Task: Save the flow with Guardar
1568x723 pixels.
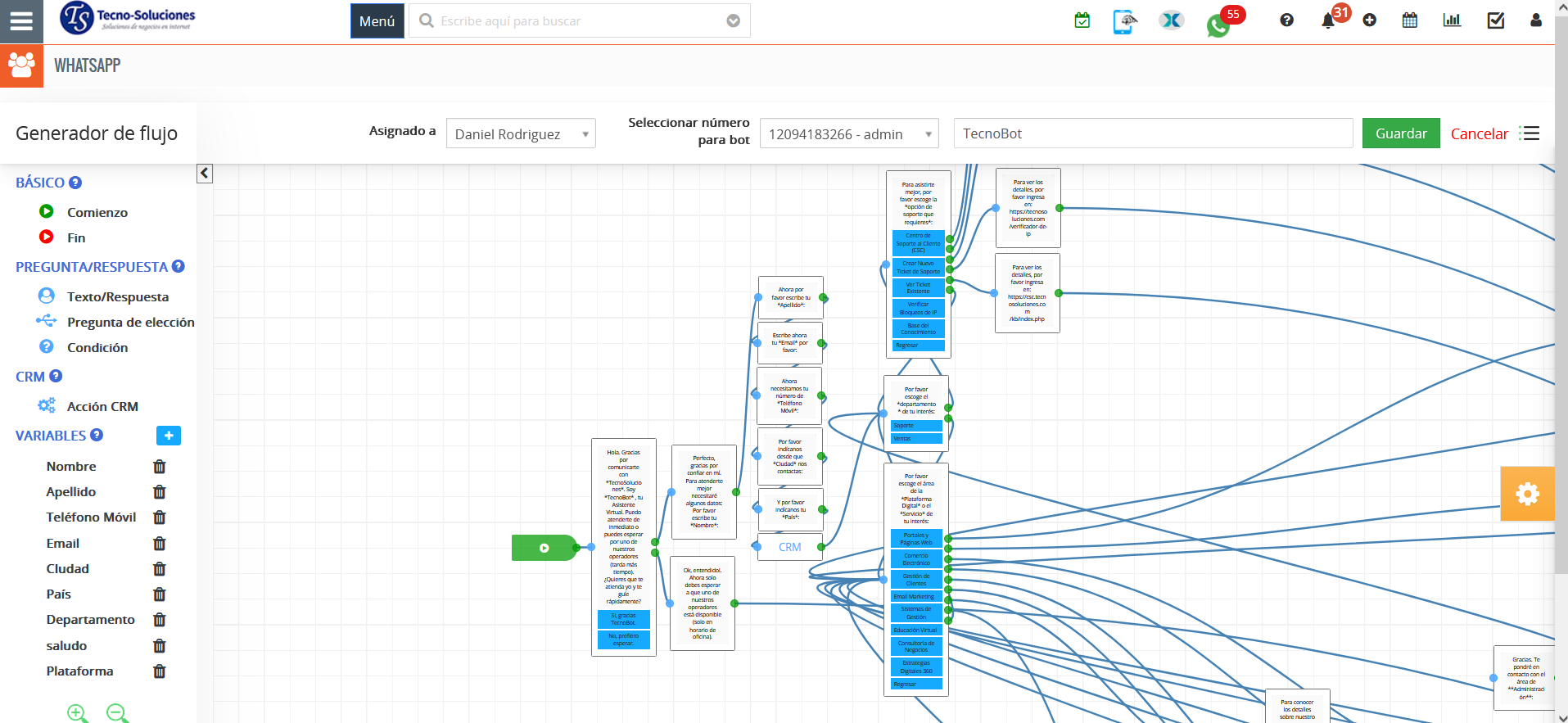Action: 1400,133
